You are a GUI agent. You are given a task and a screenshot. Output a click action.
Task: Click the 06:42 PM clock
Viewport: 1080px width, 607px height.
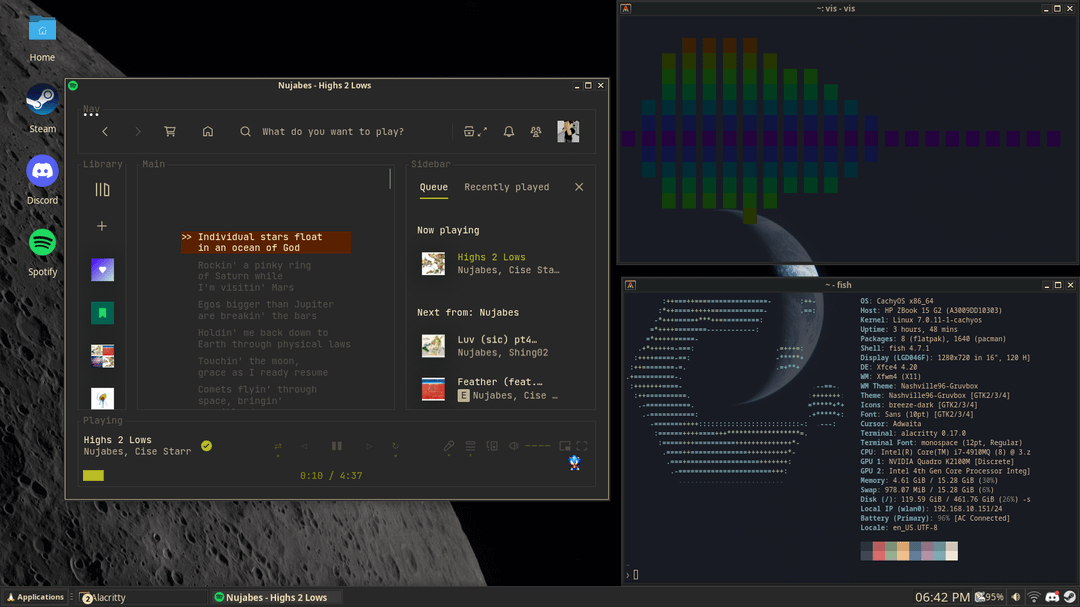tap(942, 597)
